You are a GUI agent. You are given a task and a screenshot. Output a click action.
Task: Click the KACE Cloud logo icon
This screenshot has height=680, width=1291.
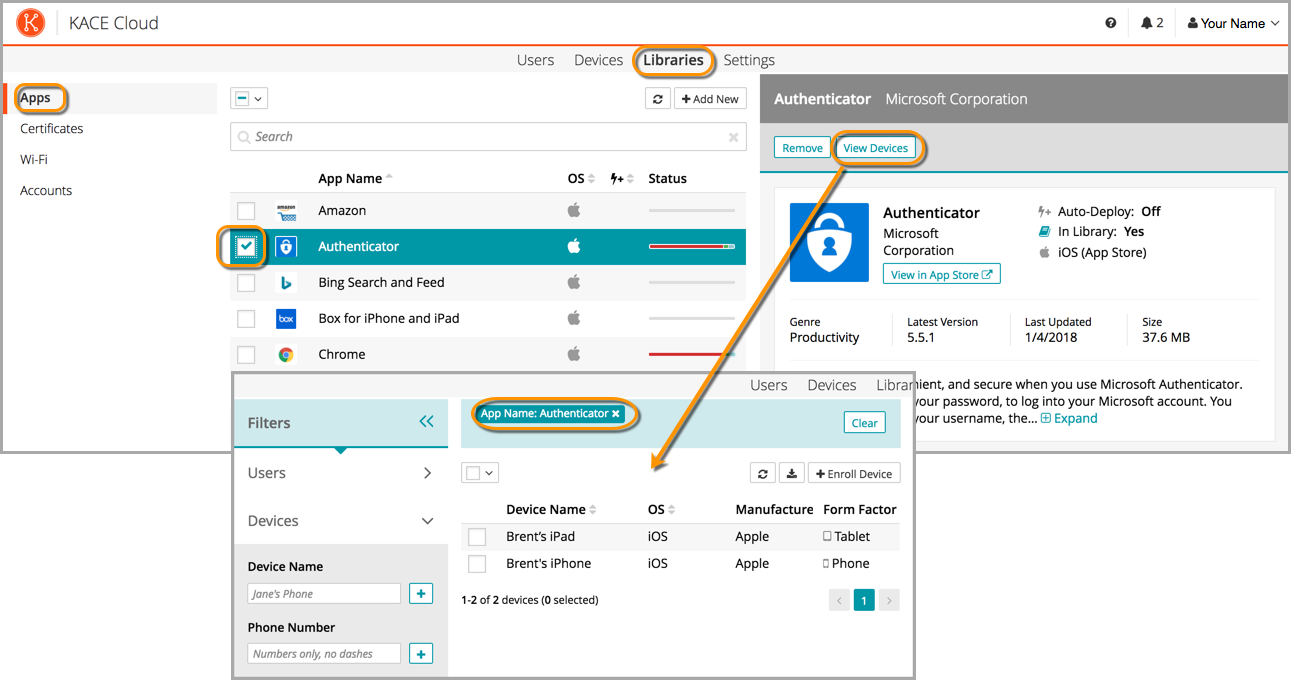[31, 23]
